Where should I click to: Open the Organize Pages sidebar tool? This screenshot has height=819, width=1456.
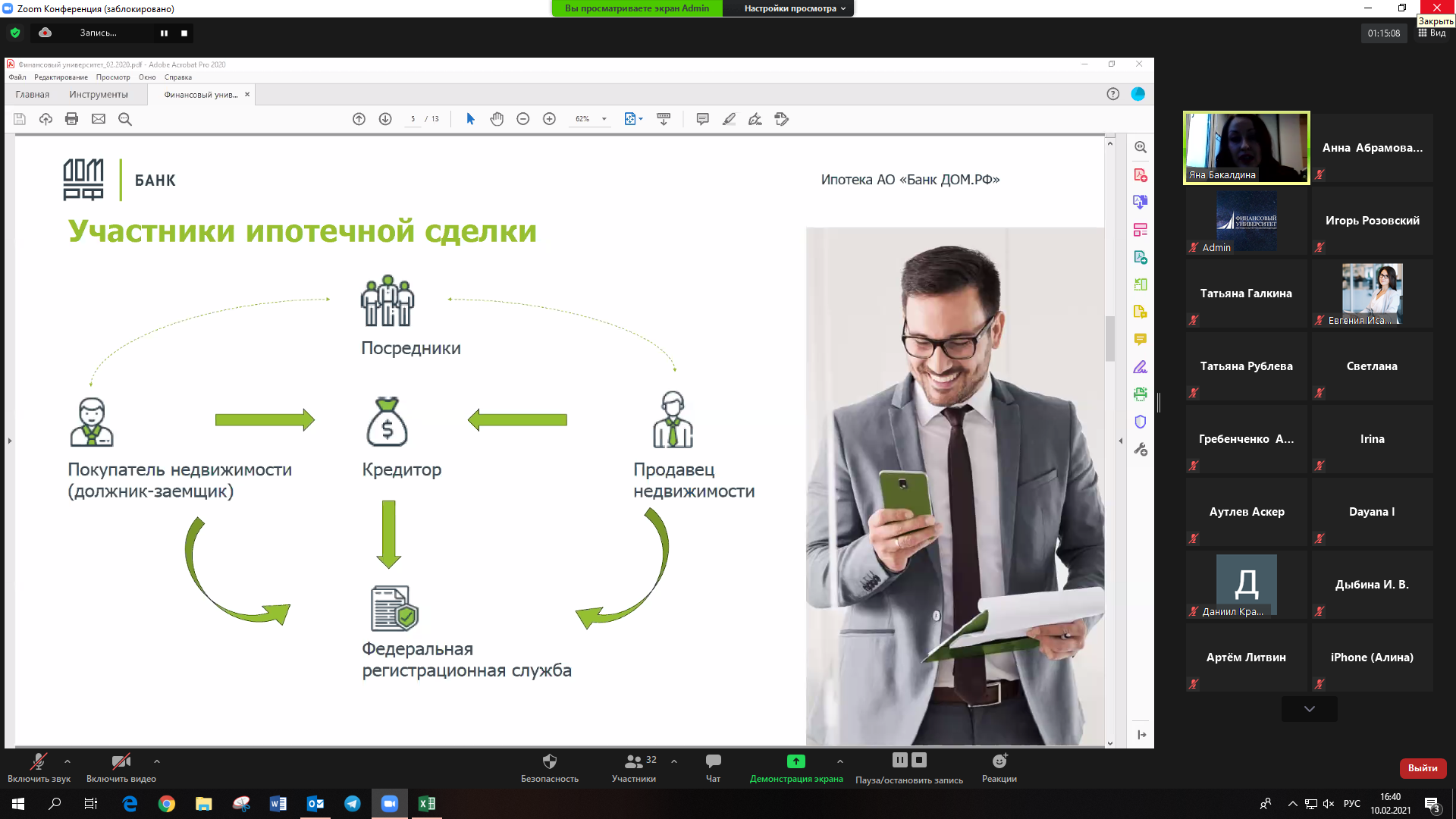[1141, 230]
